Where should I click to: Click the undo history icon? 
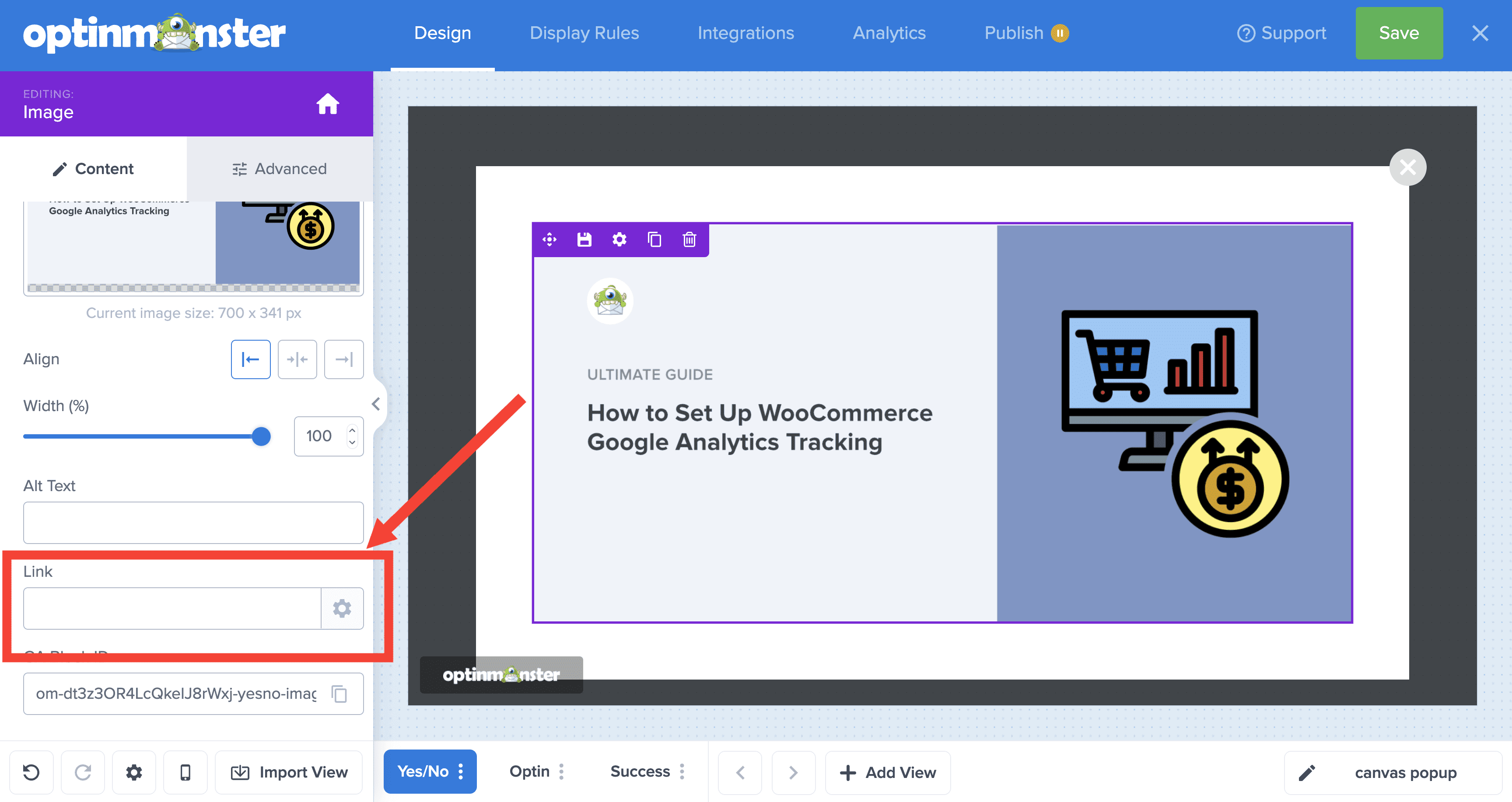[31, 772]
